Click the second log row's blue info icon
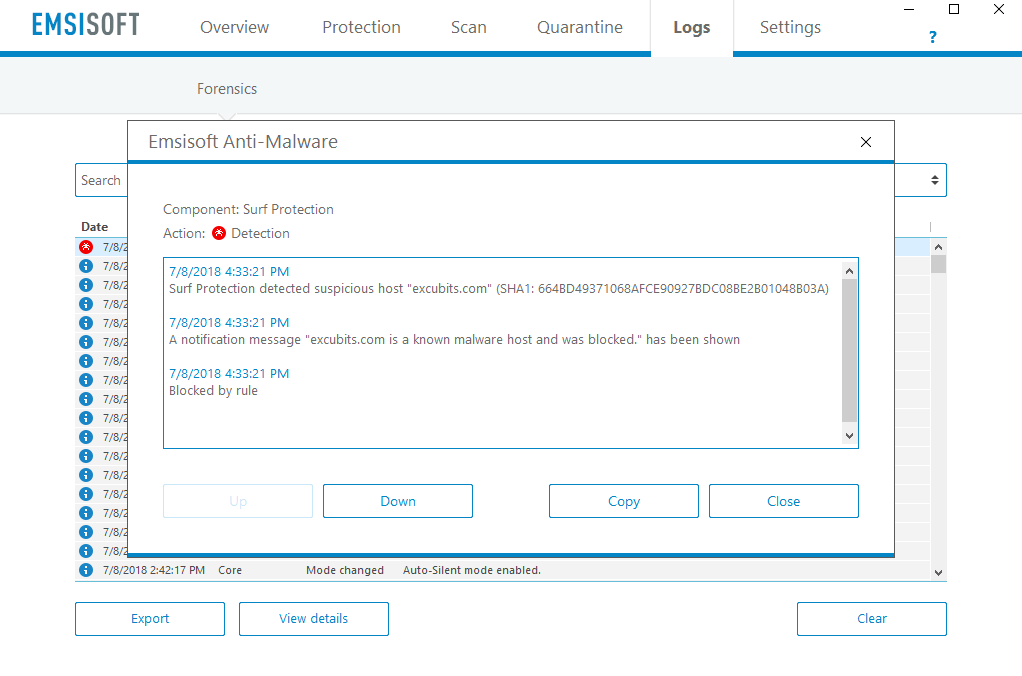Screen dimensions: 1022x676 coord(86,266)
